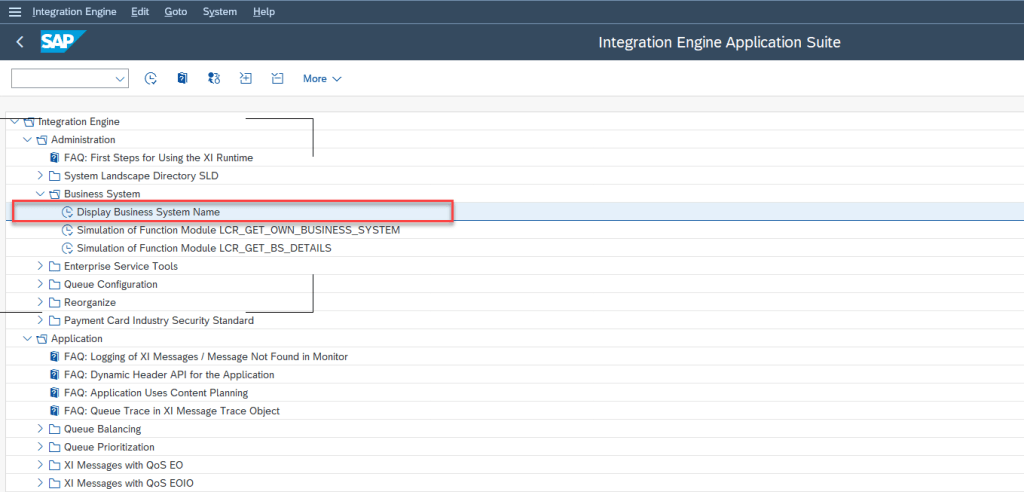The image size is (1024, 492).
Task: Click the third toolbar icon beside documentation
Action: tap(213, 78)
